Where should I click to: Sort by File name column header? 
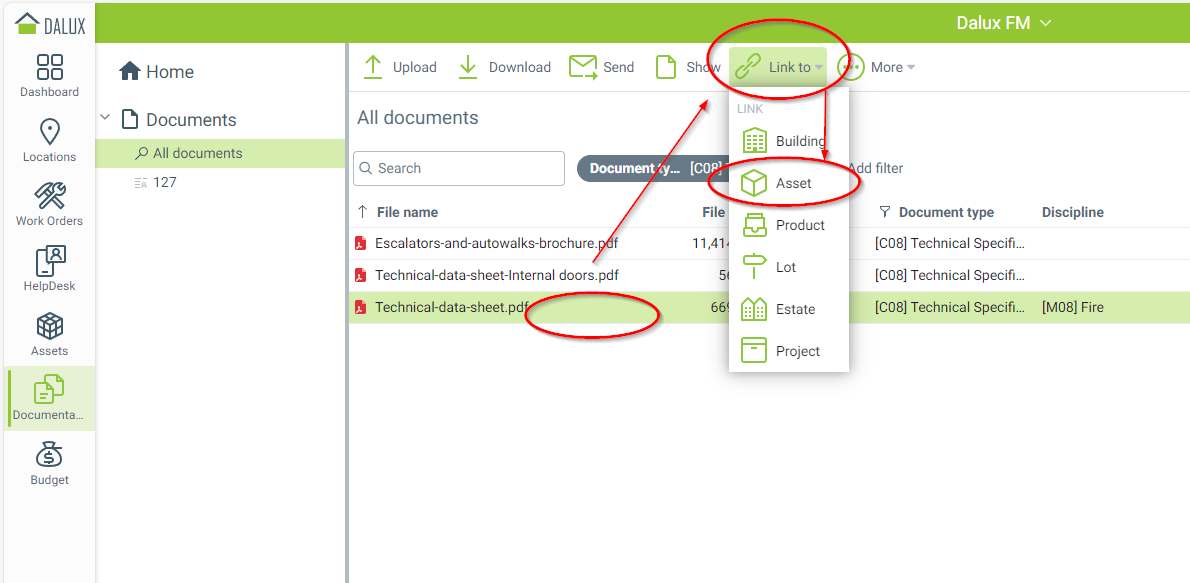click(407, 212)
